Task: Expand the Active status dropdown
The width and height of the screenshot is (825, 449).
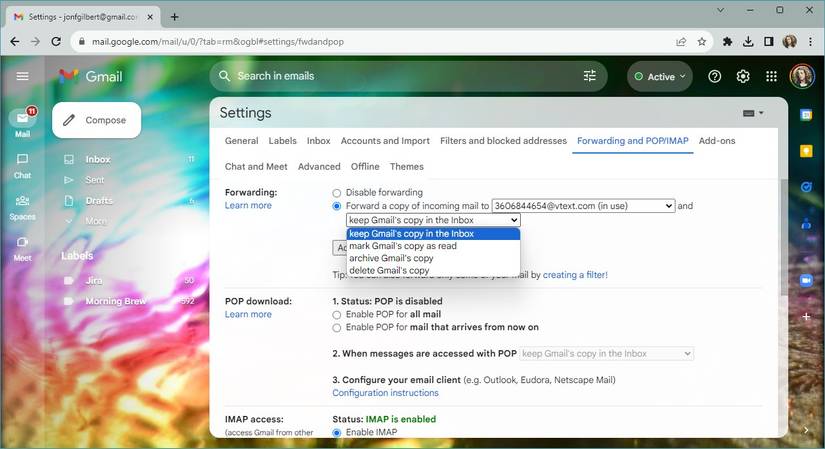Action: 660,76
